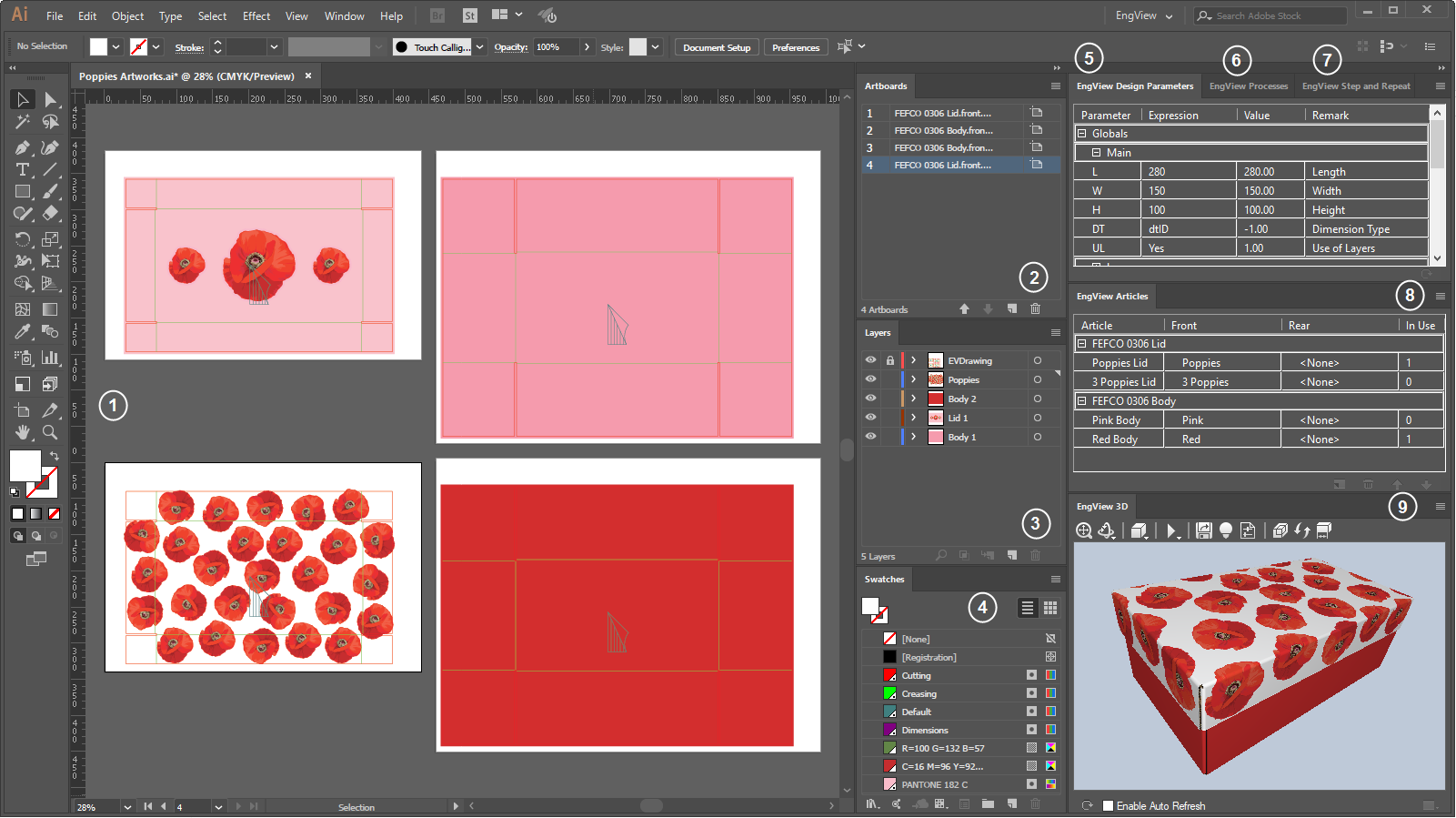Open the Effect menu
The width and height of the screenshot is (1456, 818).
[256, 16]
